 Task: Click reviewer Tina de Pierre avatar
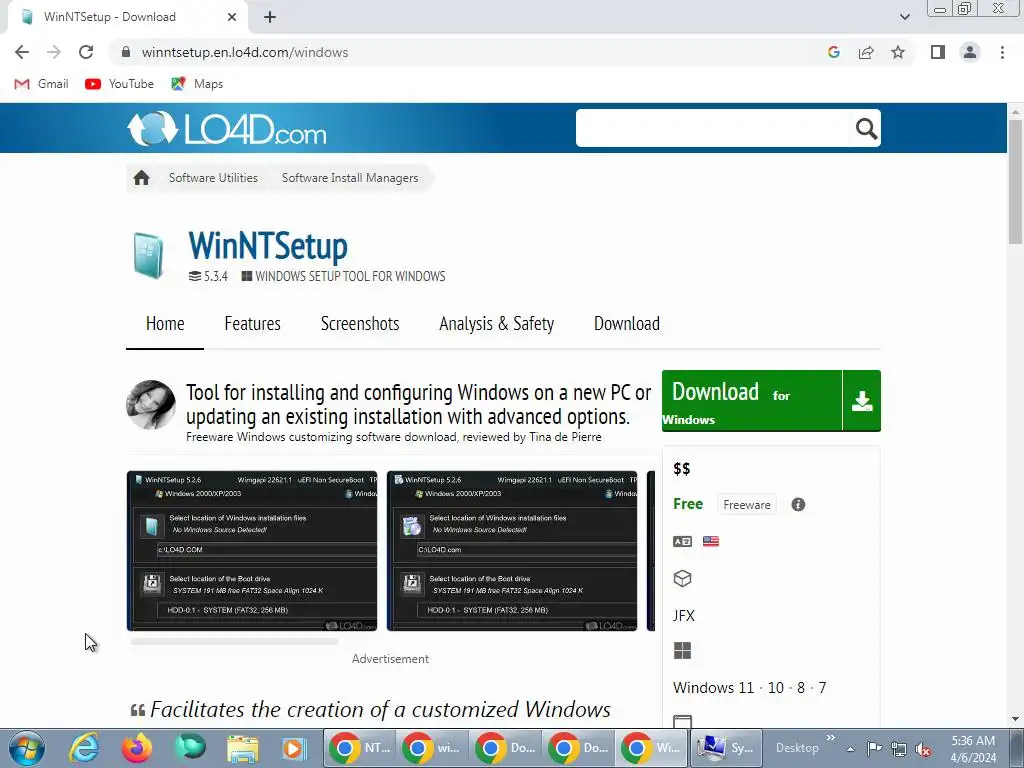pyautogui.click(x=151, y=405)
